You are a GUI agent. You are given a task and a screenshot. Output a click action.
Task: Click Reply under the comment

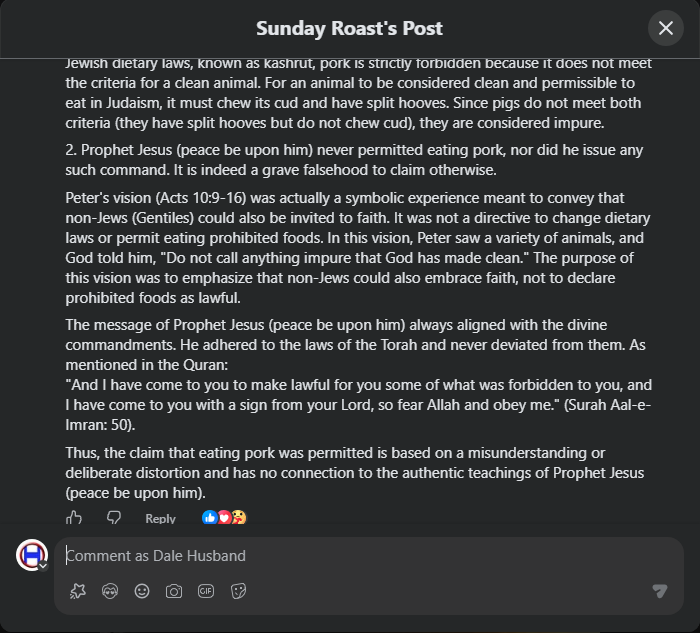(160, 518)
